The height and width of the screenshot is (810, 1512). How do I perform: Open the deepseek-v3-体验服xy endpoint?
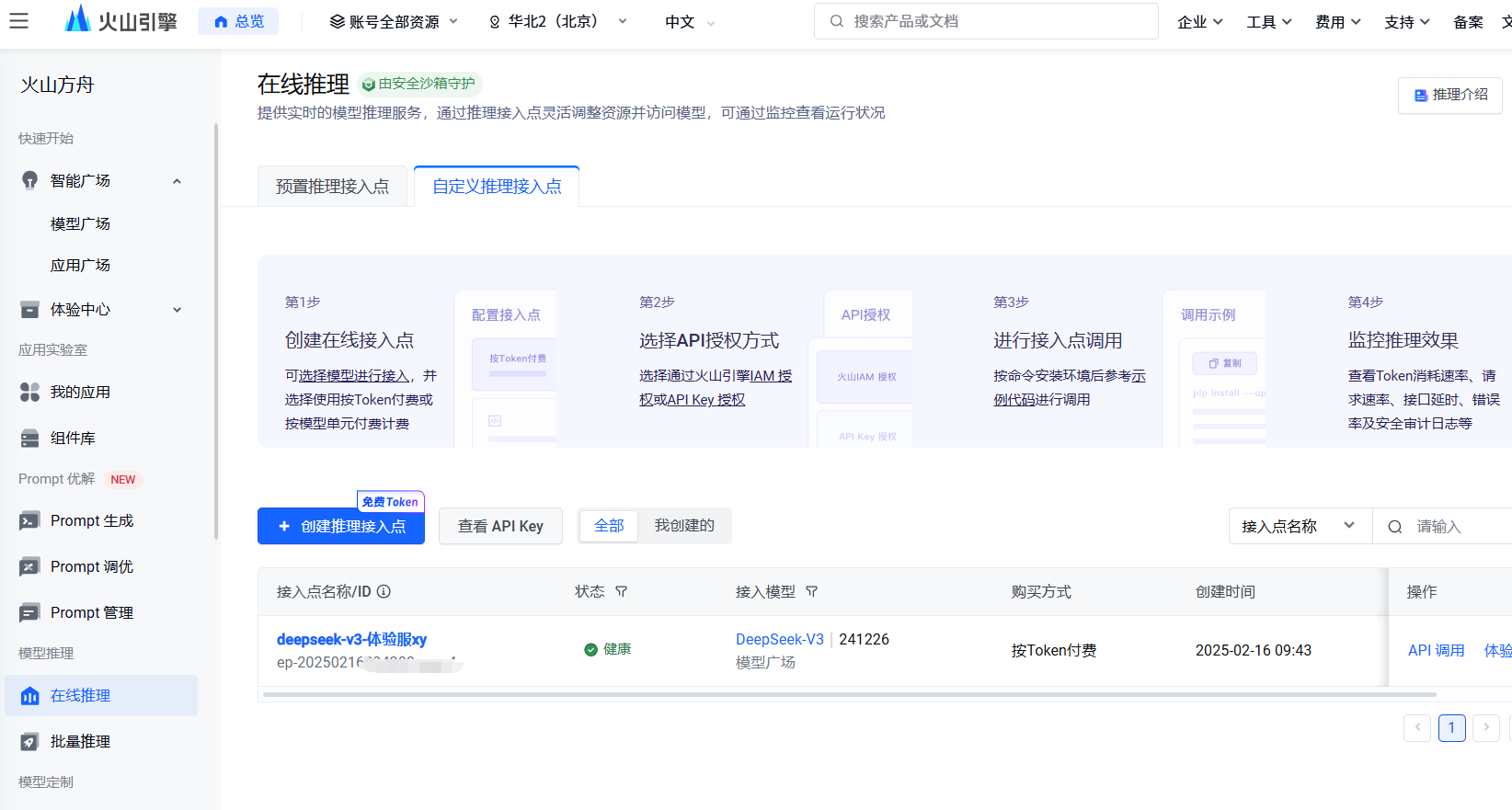pos(351,639)
